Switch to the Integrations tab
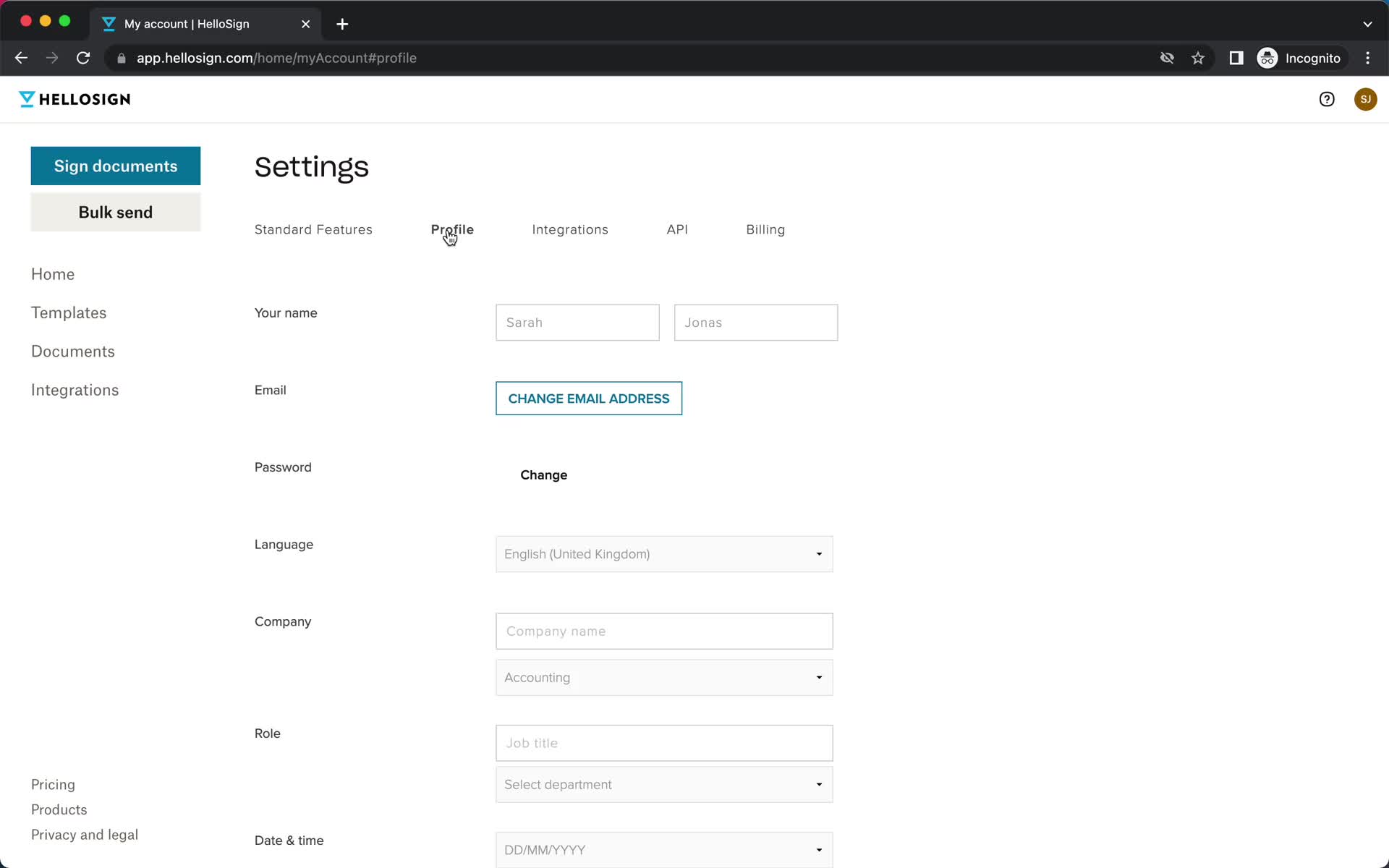Screen dimensions: 1389x868 coord(570,229)
